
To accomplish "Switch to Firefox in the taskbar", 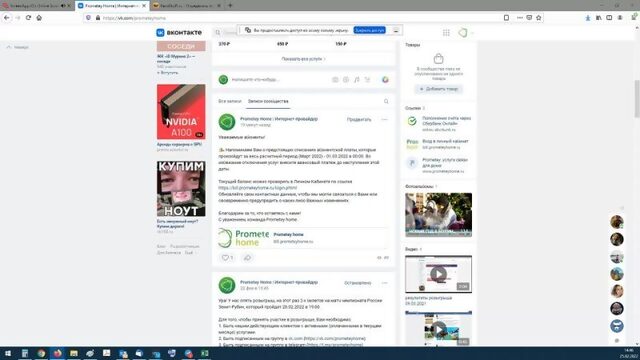I will (x=57, y=353).
